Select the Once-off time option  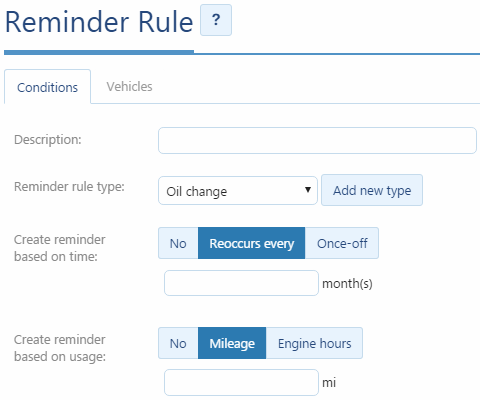[342, 243]
